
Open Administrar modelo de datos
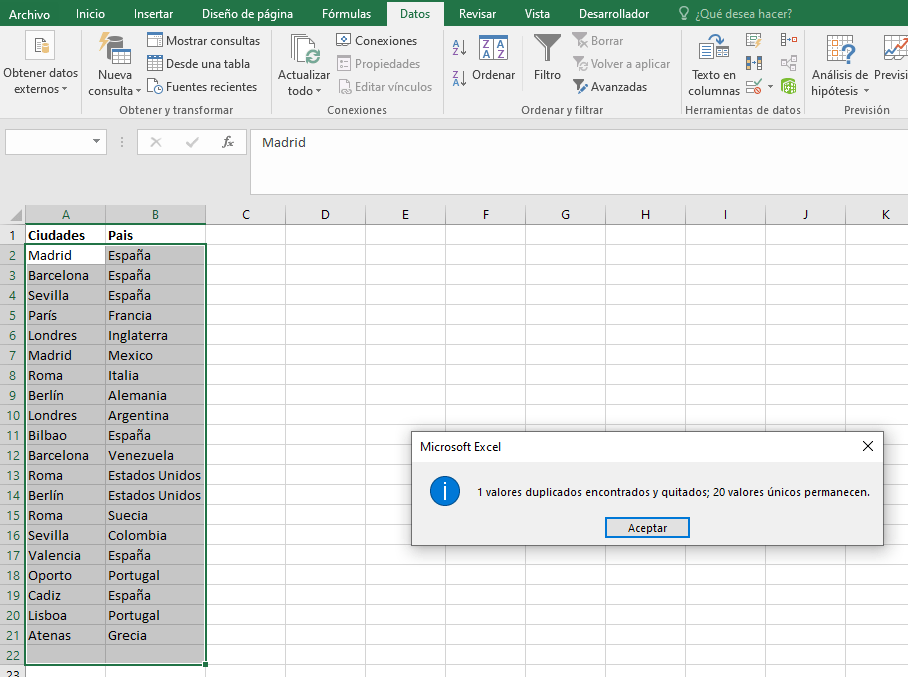[x=789, y=86]
